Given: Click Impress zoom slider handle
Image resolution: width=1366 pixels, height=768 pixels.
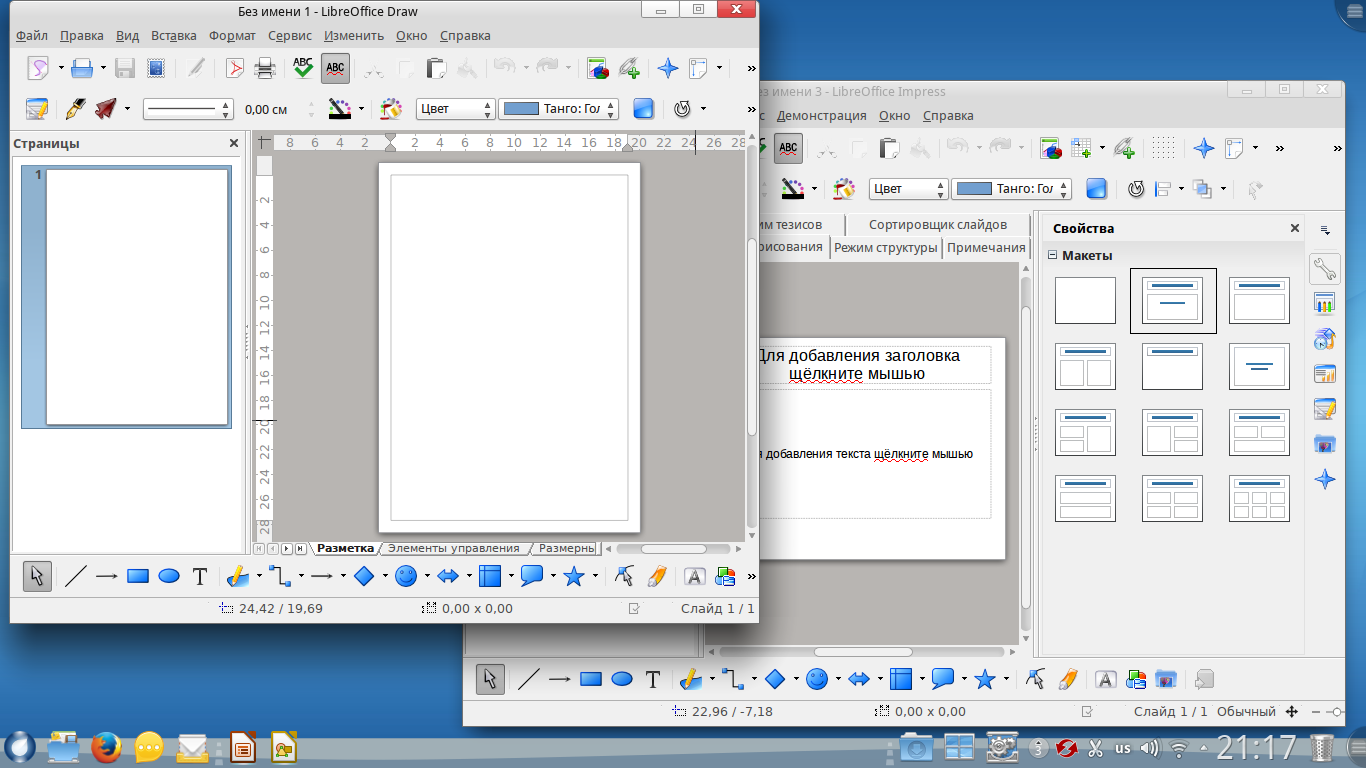Looking at the screenshot, I should click(1338, 711).
